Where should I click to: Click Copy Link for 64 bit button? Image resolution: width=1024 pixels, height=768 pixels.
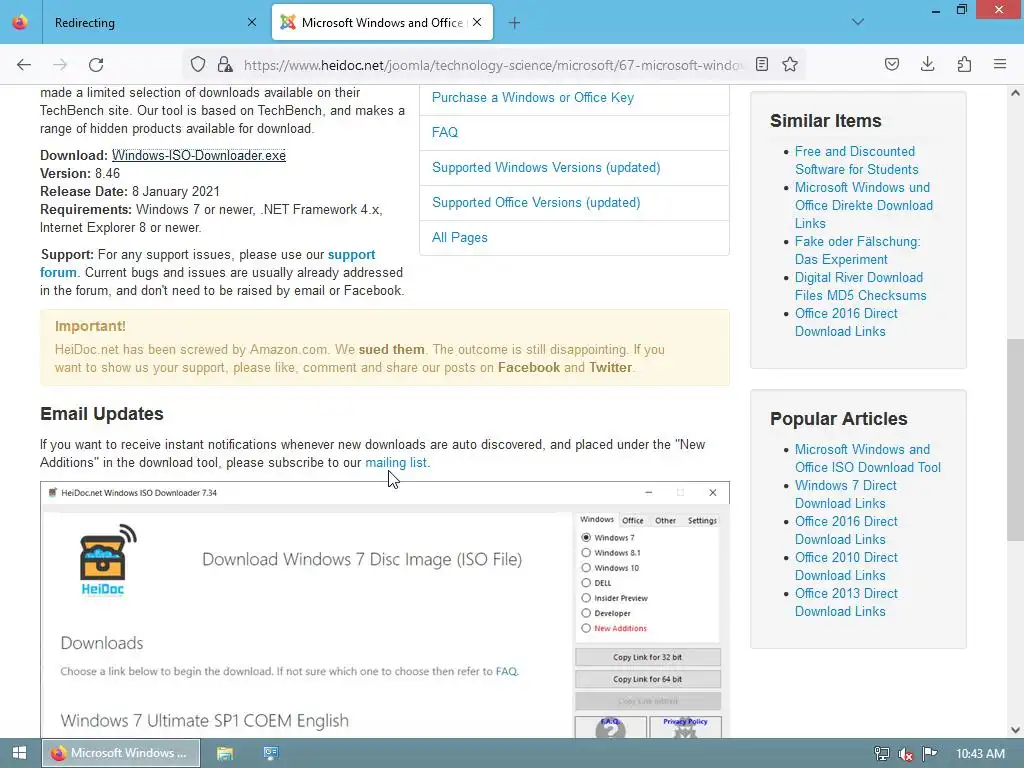[647, 679]
